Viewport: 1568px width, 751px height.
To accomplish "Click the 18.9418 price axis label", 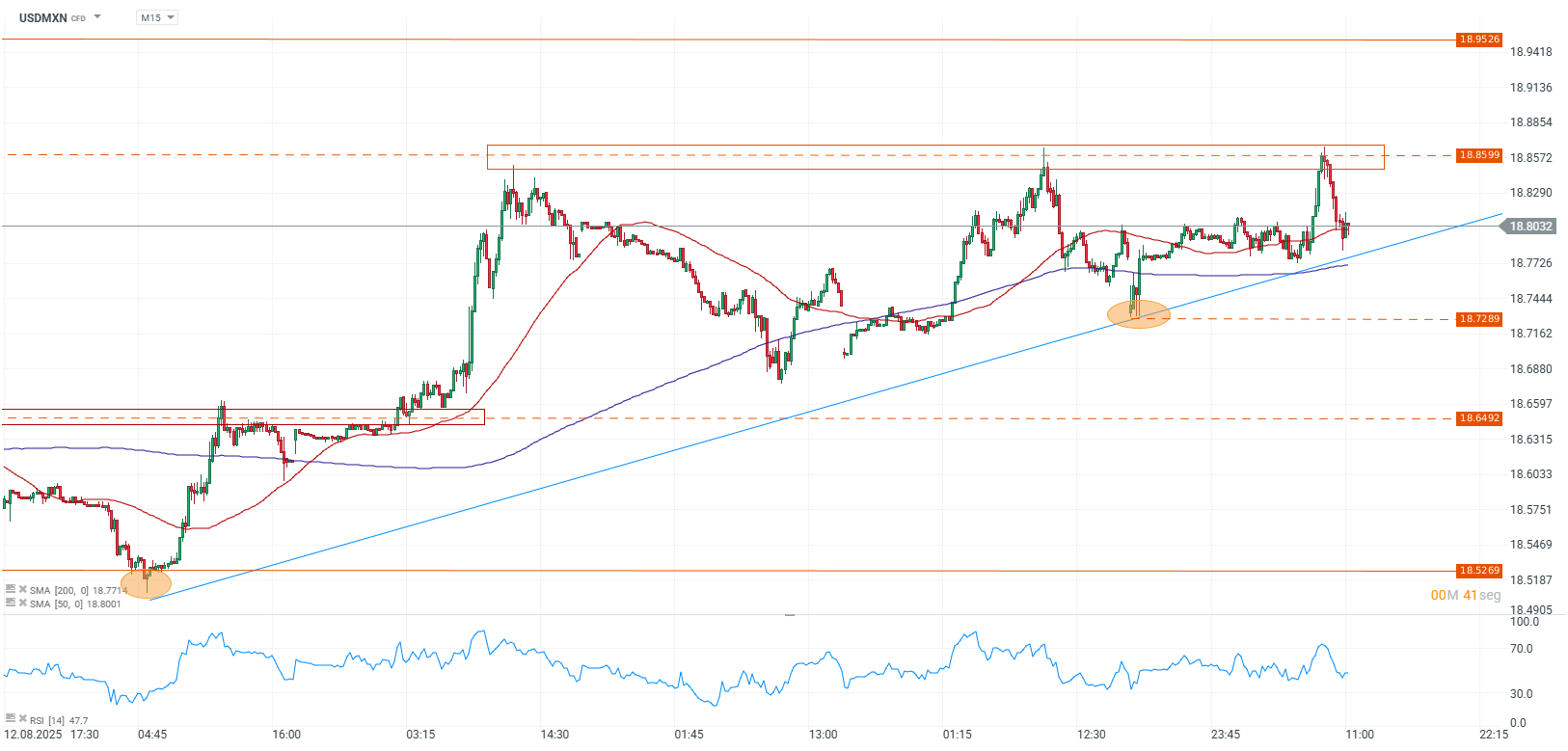I will [x=1531, y=52].
